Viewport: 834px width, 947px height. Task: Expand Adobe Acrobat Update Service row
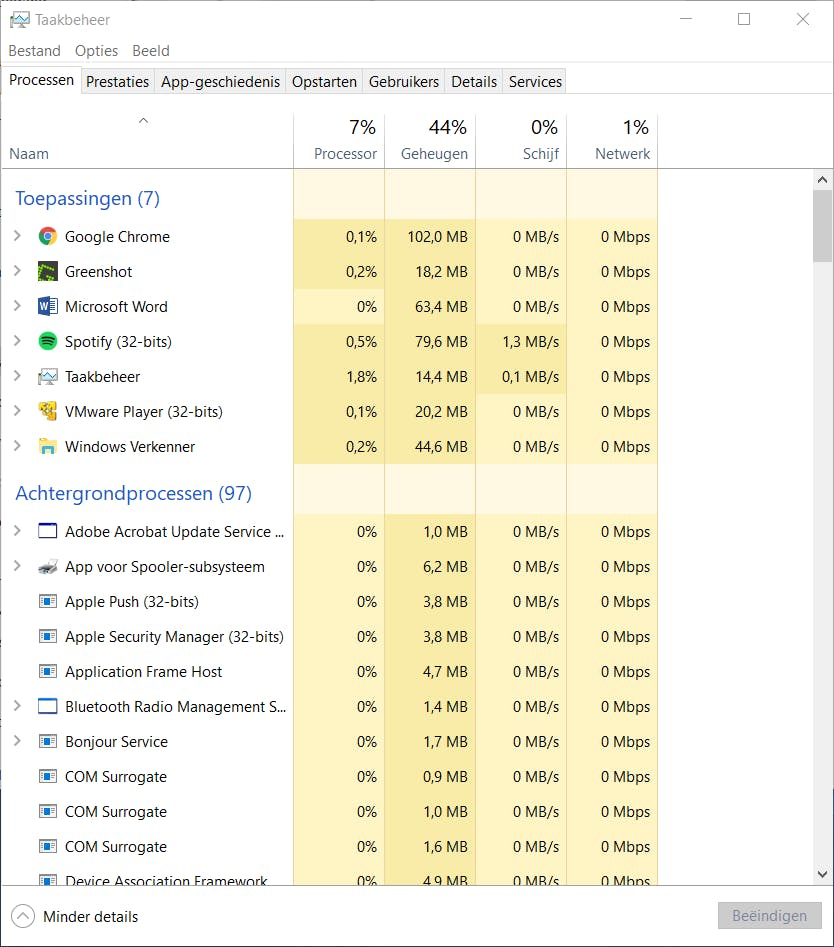click(17, 532)
